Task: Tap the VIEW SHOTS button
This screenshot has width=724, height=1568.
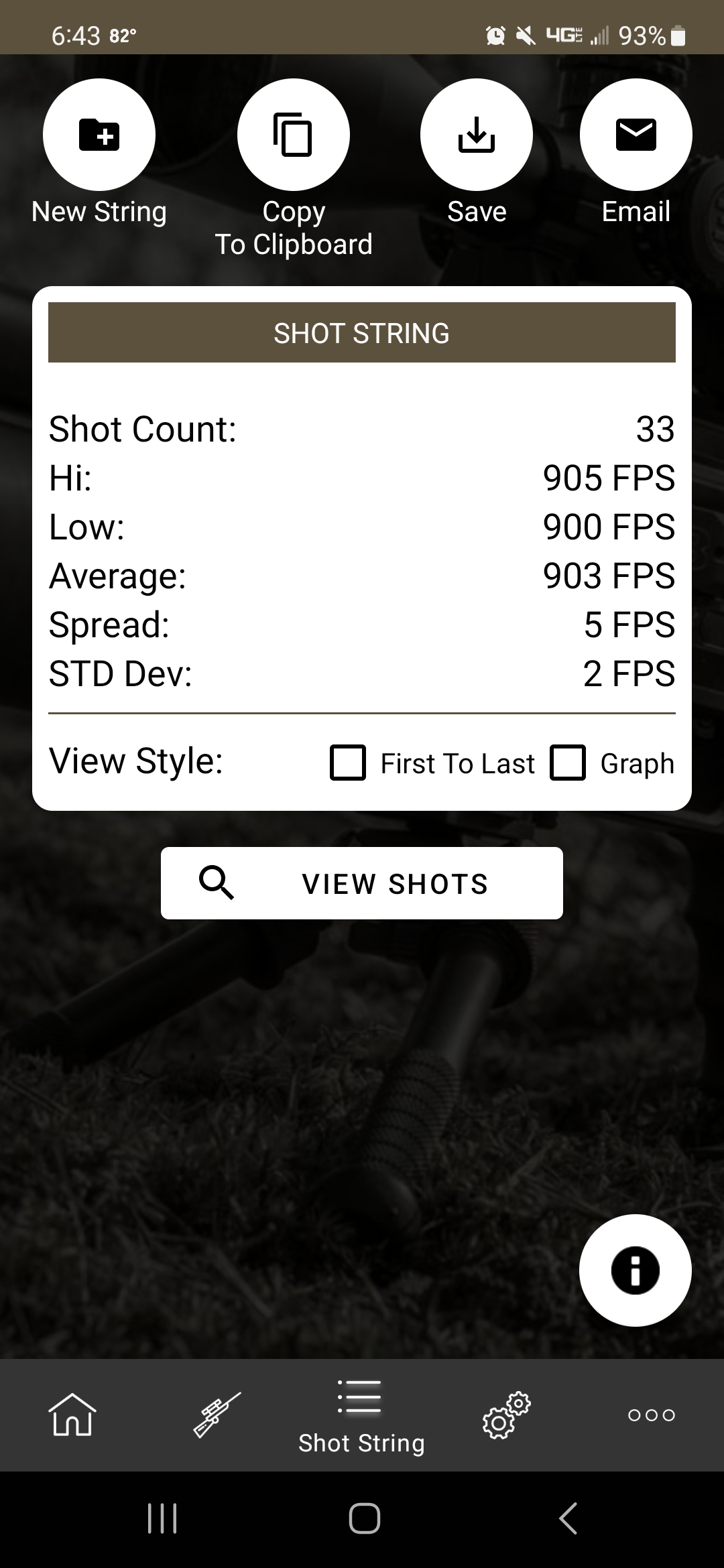Action: tap(362, 883)
